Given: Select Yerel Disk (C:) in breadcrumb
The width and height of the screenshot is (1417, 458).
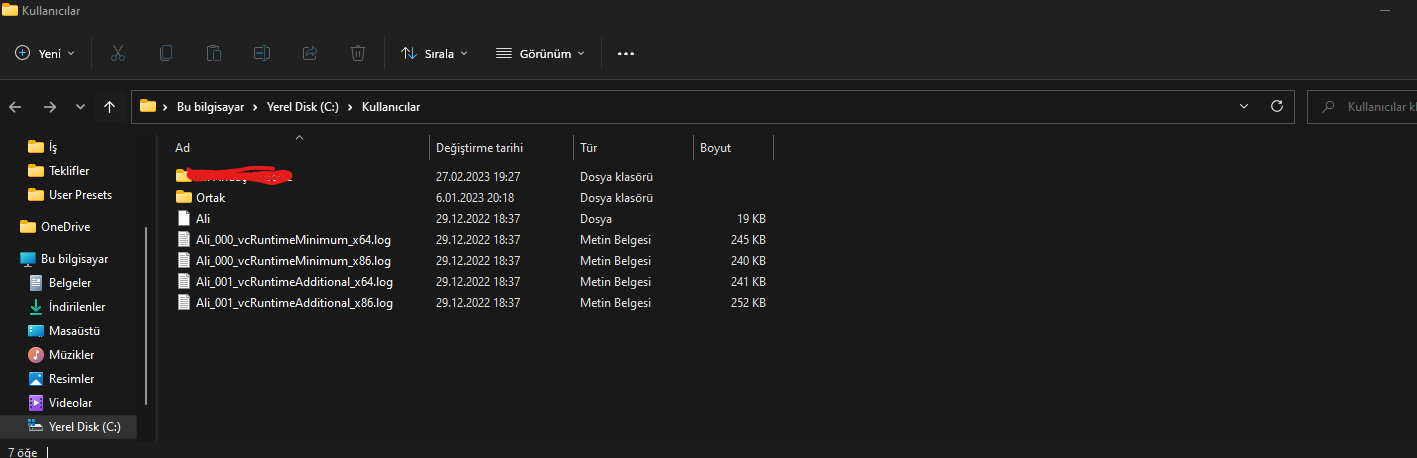Looking at the screenshot, I should 302,107.
